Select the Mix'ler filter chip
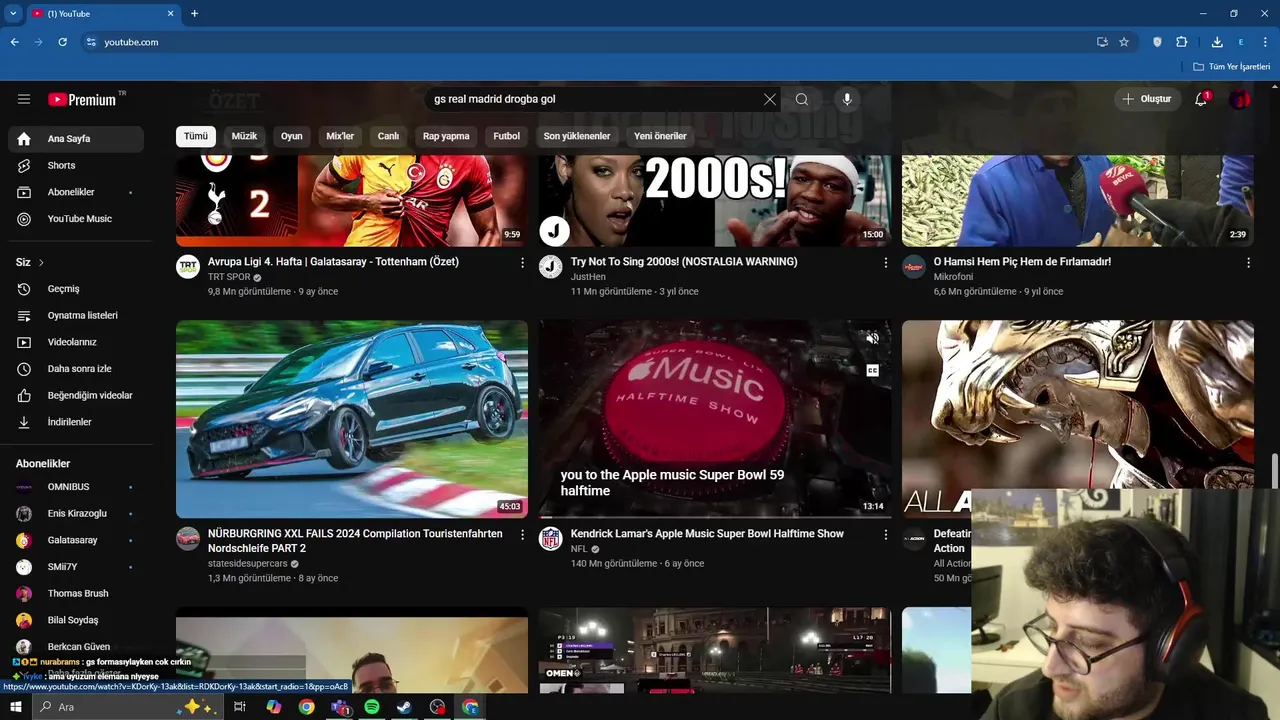 tap(340, 136)
